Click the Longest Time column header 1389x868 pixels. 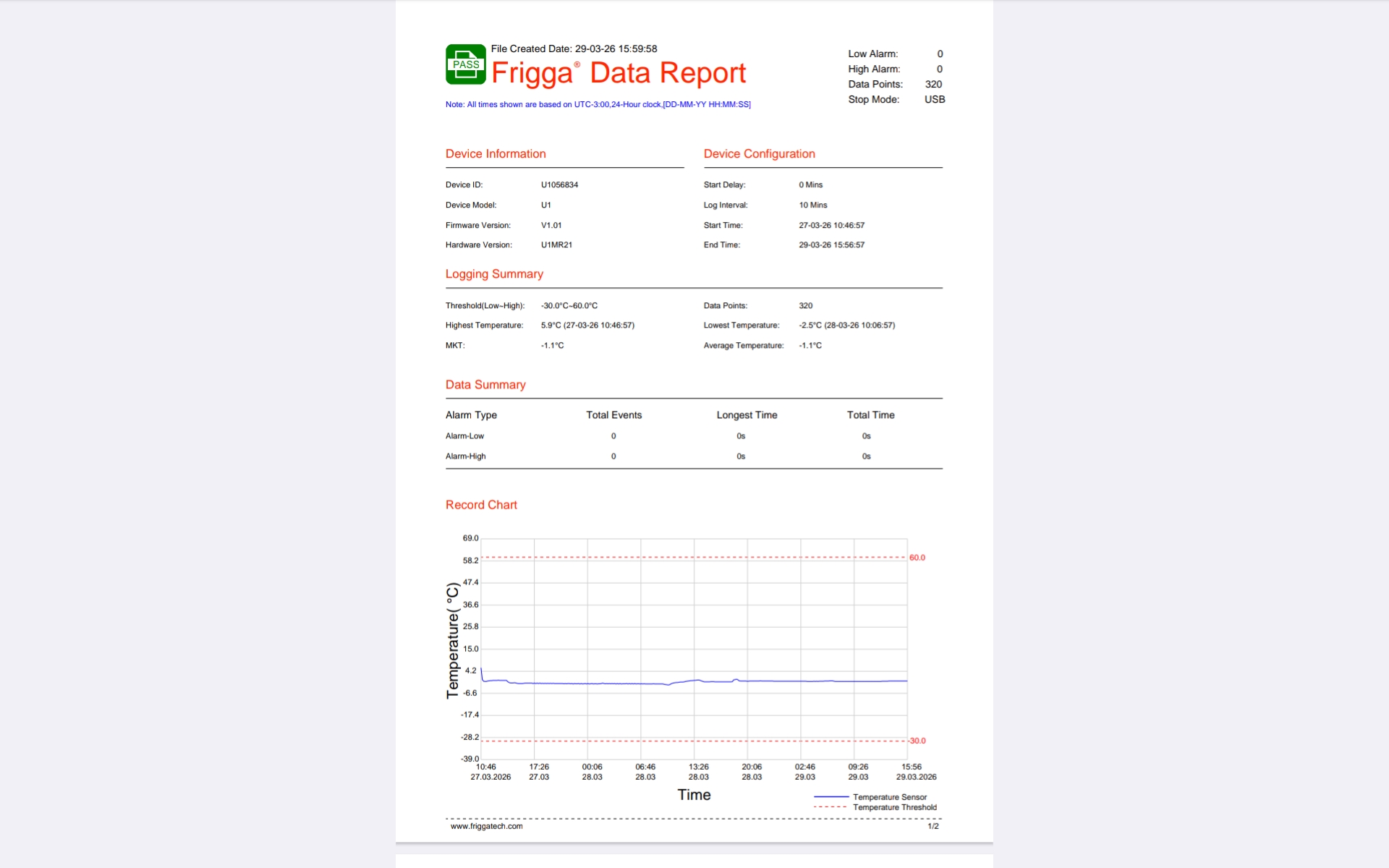(x=747, y=415)
